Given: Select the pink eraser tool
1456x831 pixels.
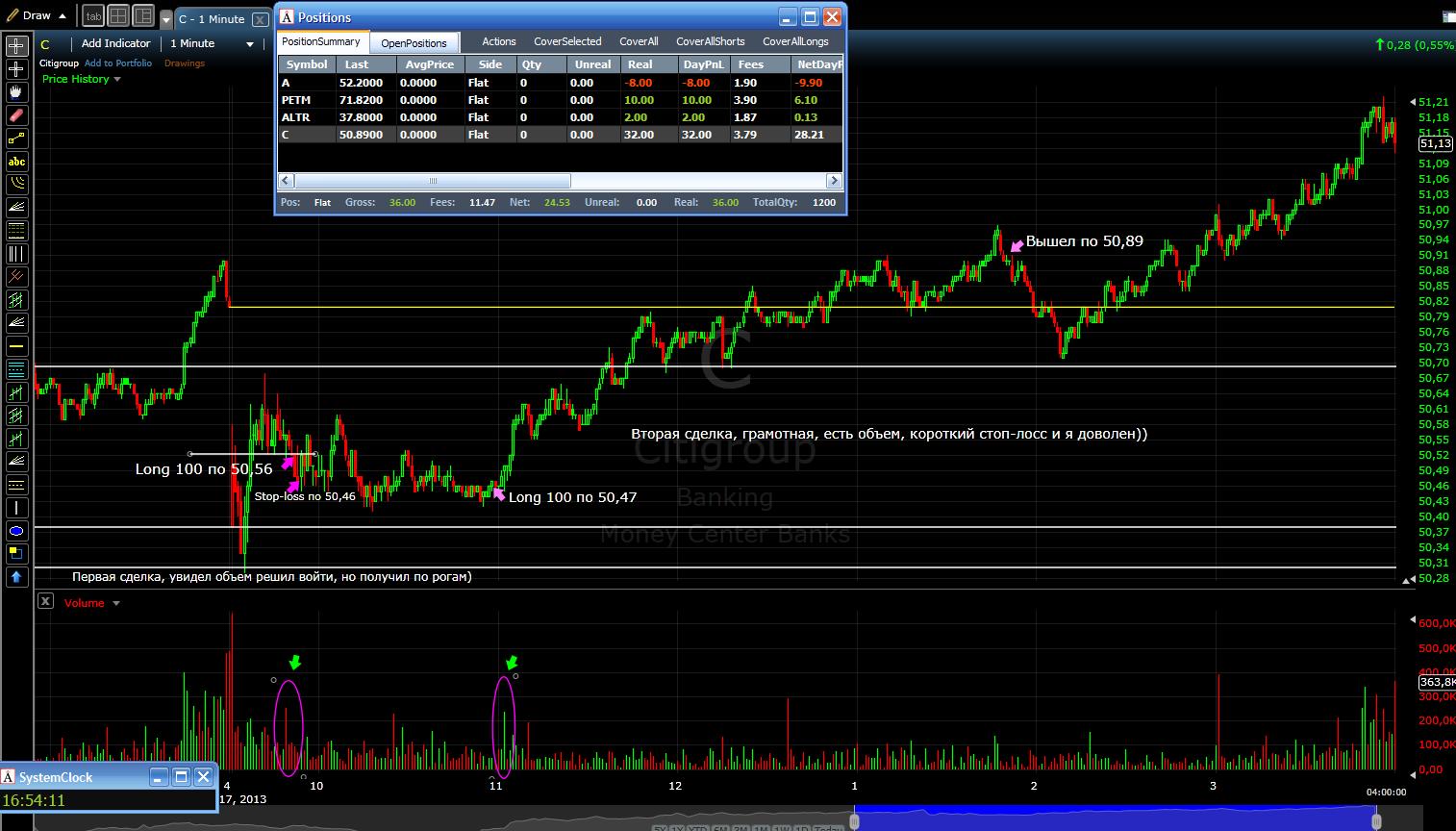Looking at the screenshot, I should [x=16, y=115].
